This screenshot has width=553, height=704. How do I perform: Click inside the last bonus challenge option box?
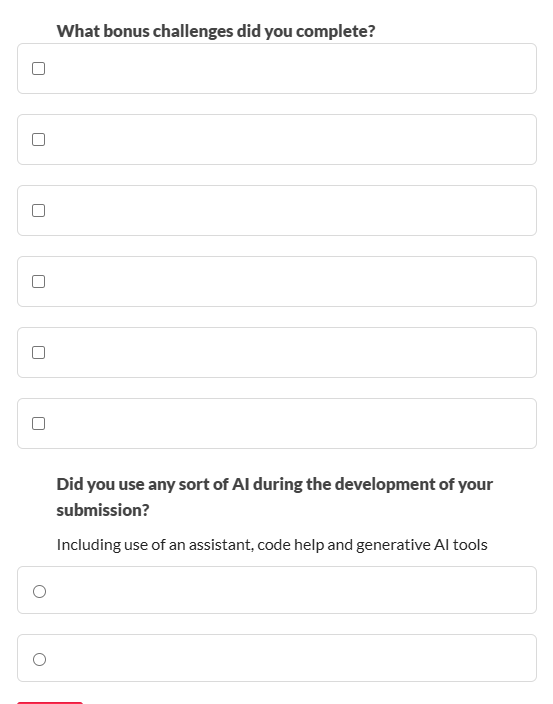pyautogui.click(x=277, y=423)
